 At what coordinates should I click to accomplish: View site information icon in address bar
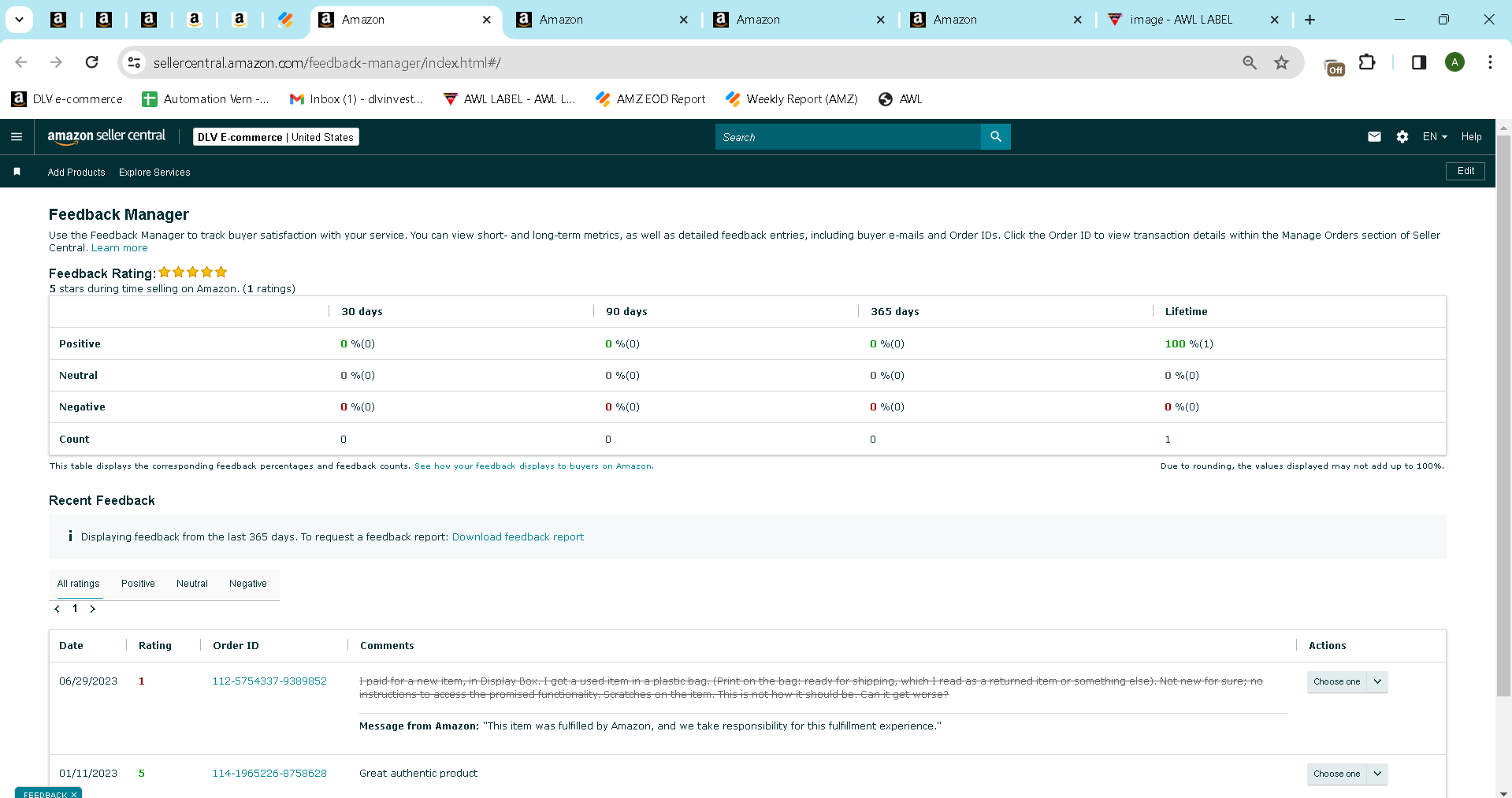coord(135,62)
